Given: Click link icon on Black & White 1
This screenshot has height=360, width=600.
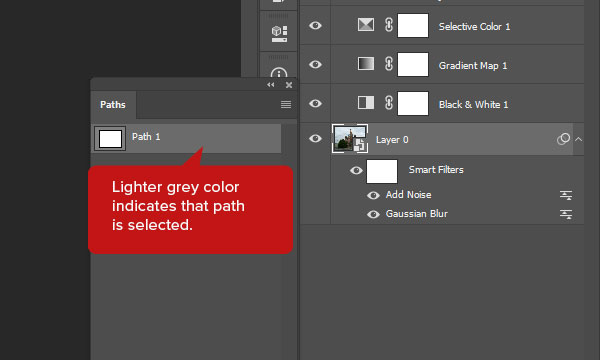Looking at the screenshot, I should [x=388, y=103].
